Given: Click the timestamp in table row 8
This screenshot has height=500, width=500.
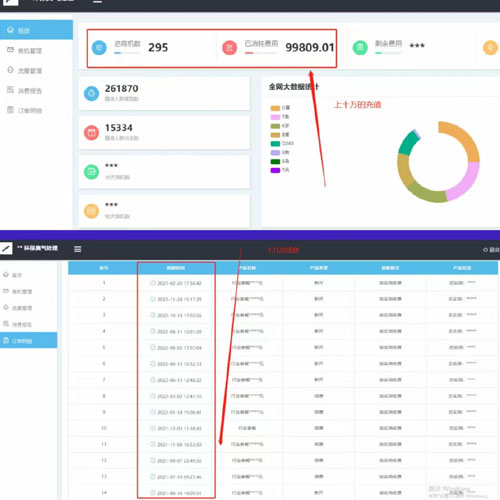Looking at the screenshot, I should point(179,396).
